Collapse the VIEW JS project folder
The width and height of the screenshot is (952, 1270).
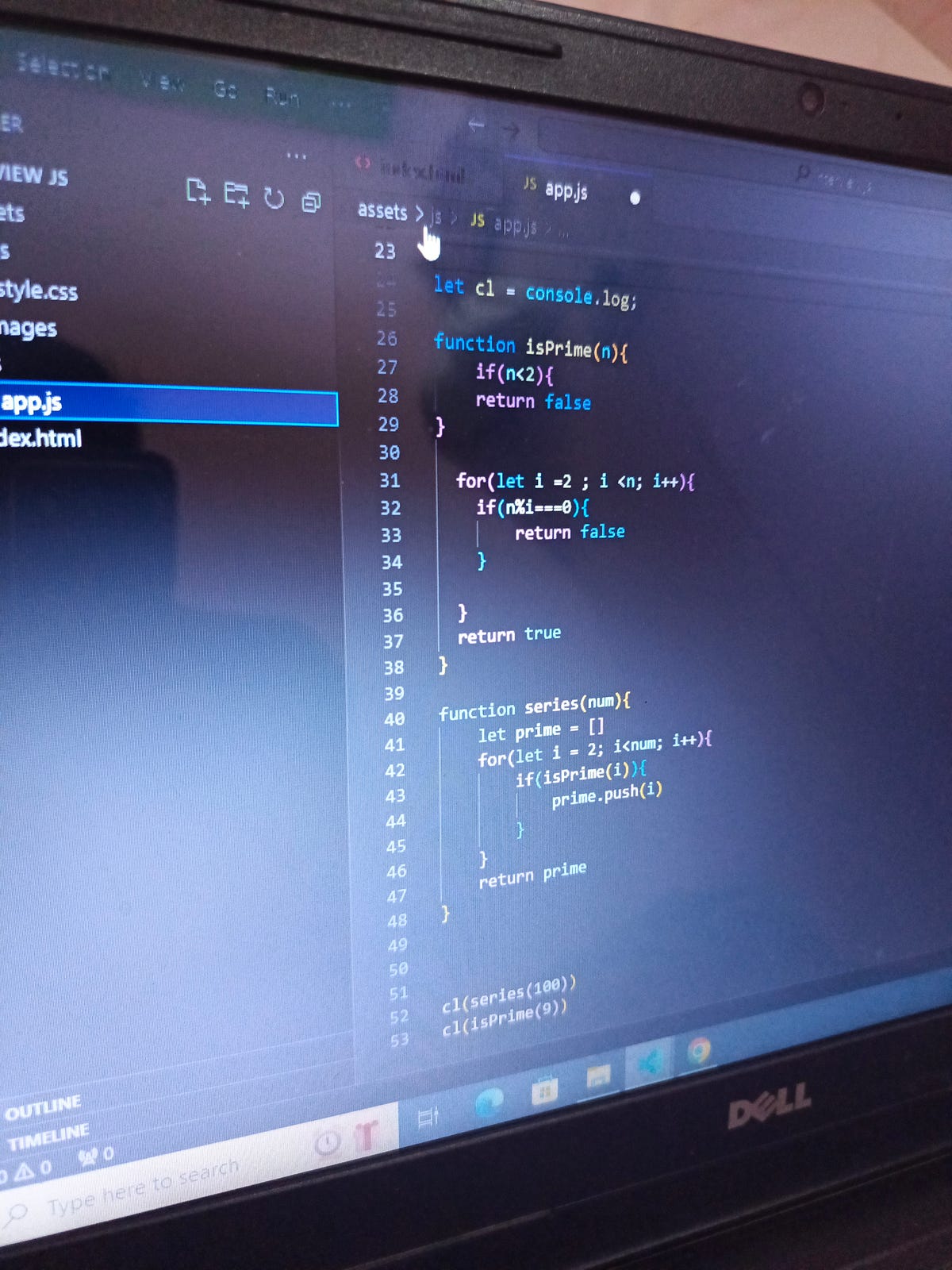(33, 175)
